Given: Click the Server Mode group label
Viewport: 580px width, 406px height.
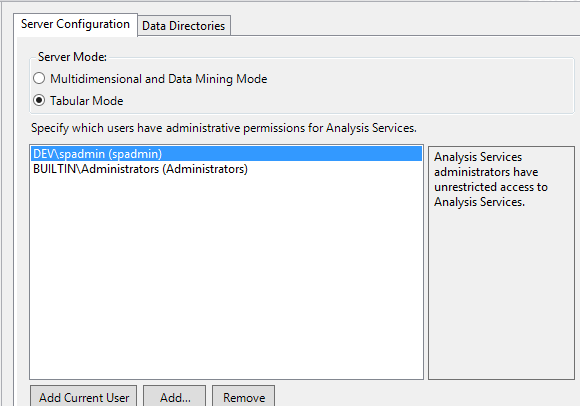Looking at the screenshot, I should (72, 57).
